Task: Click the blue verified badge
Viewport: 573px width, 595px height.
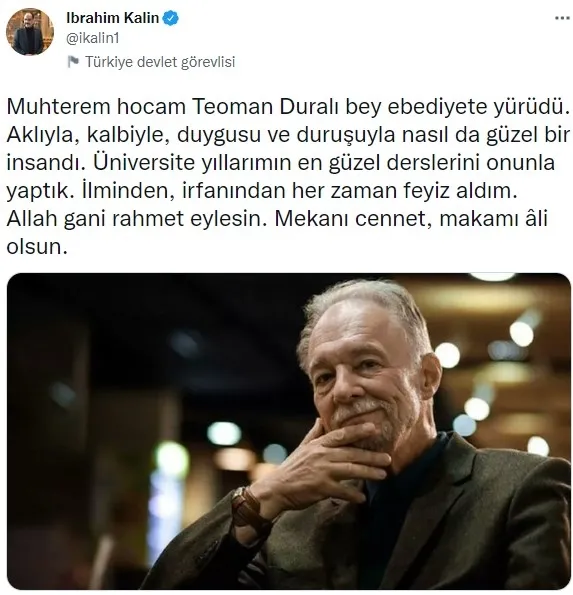Action: tap(171, 18)
